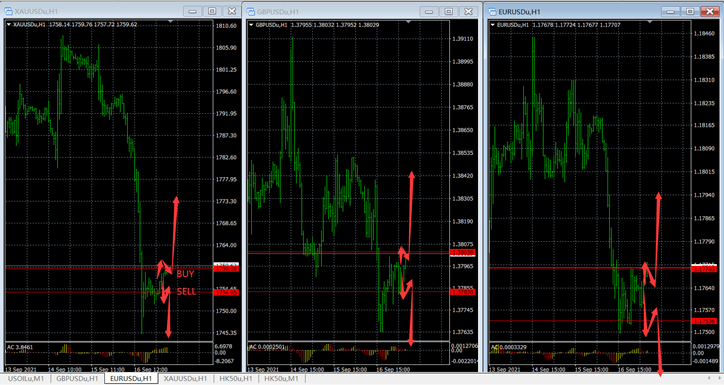Image resolution: width=724 pixels, height=385 pixels.
Task: Click the XAUUSDu,H1 window chart icon
Action: tap(8, 11)
